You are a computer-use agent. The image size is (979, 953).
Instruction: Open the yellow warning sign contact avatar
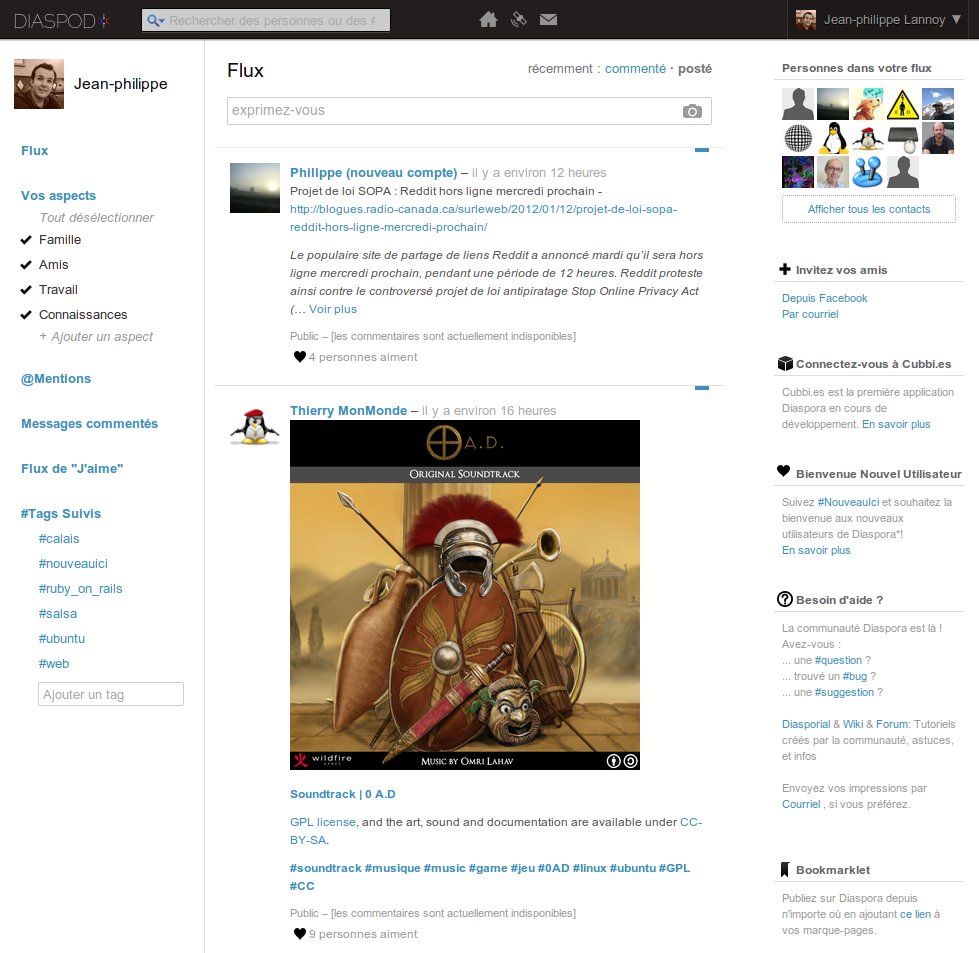(903, 104)
